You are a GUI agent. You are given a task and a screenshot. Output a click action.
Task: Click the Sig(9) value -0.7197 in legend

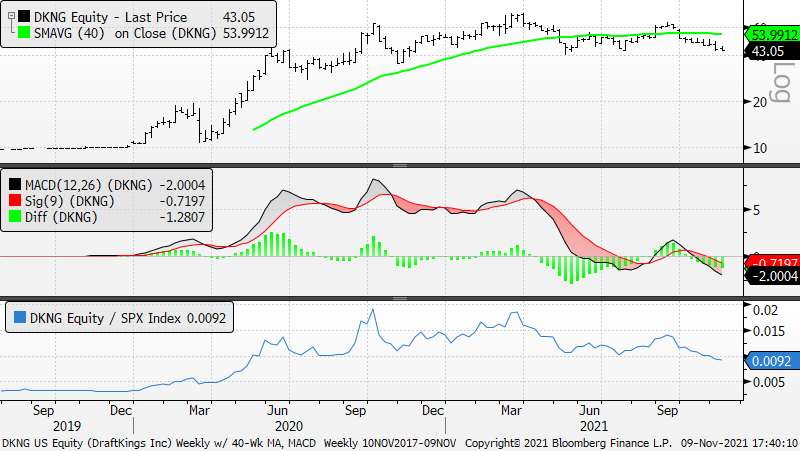pos(182,201)
